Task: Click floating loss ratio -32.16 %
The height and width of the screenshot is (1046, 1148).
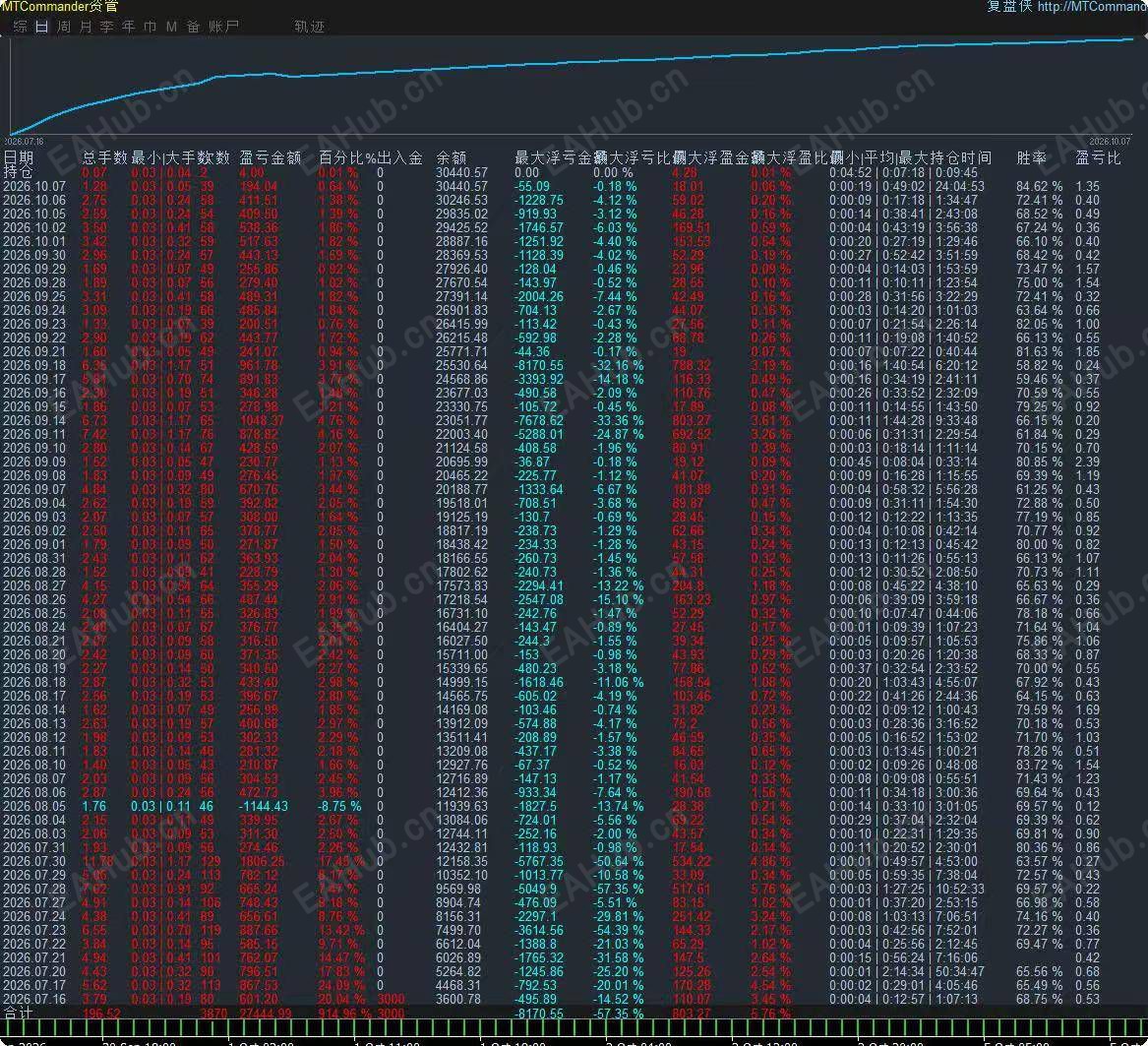Action: click(x=618, y=365)
